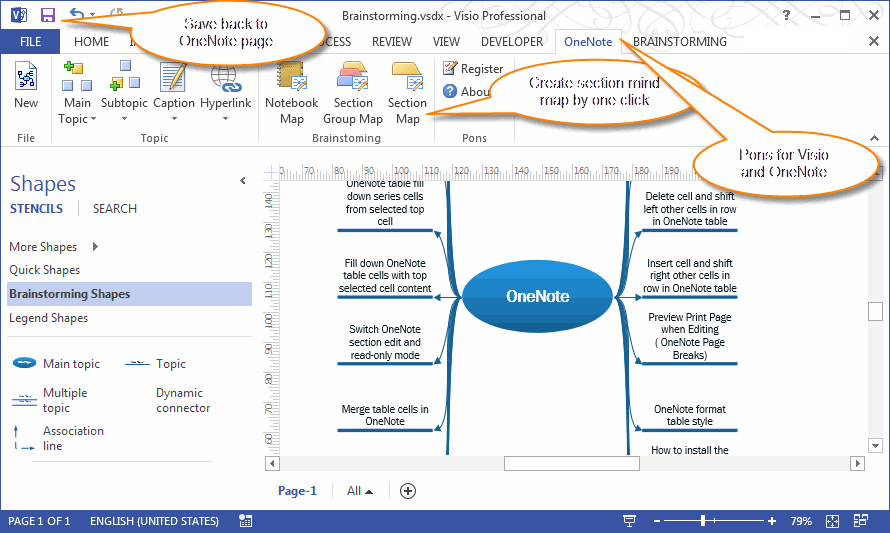Expand the Subtopic dropdown arrow
The width and height of the screenshot is (890, 533).
coord(124,119)
